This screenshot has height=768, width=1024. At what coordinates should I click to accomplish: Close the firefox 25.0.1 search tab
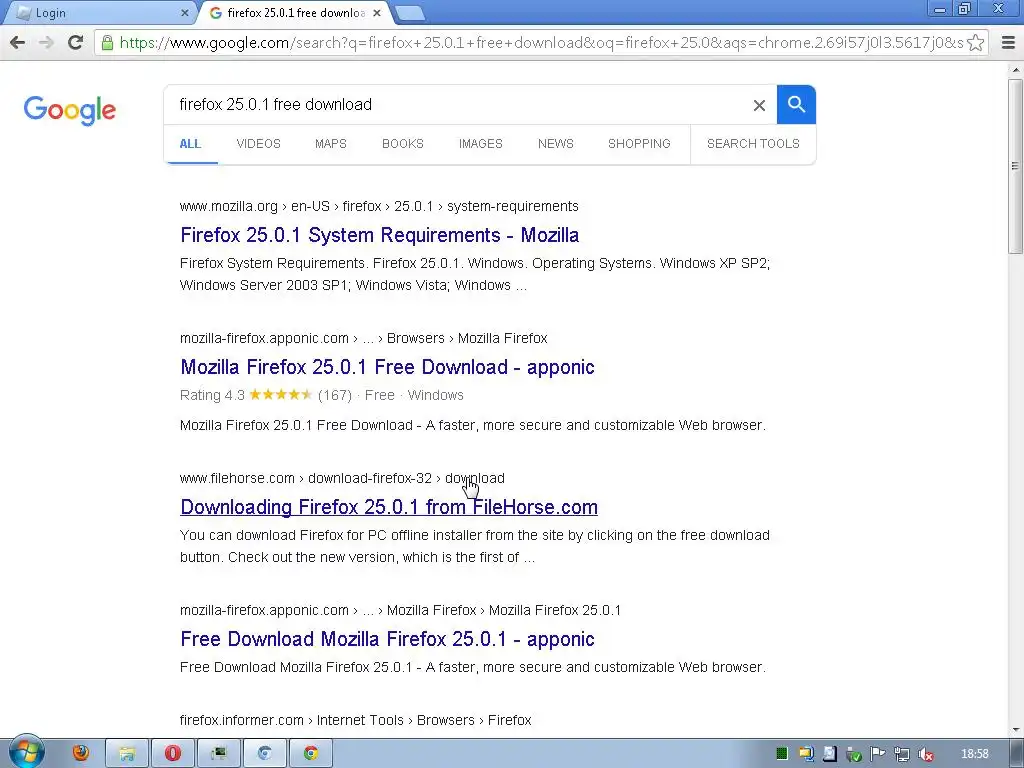click(377, 13)
